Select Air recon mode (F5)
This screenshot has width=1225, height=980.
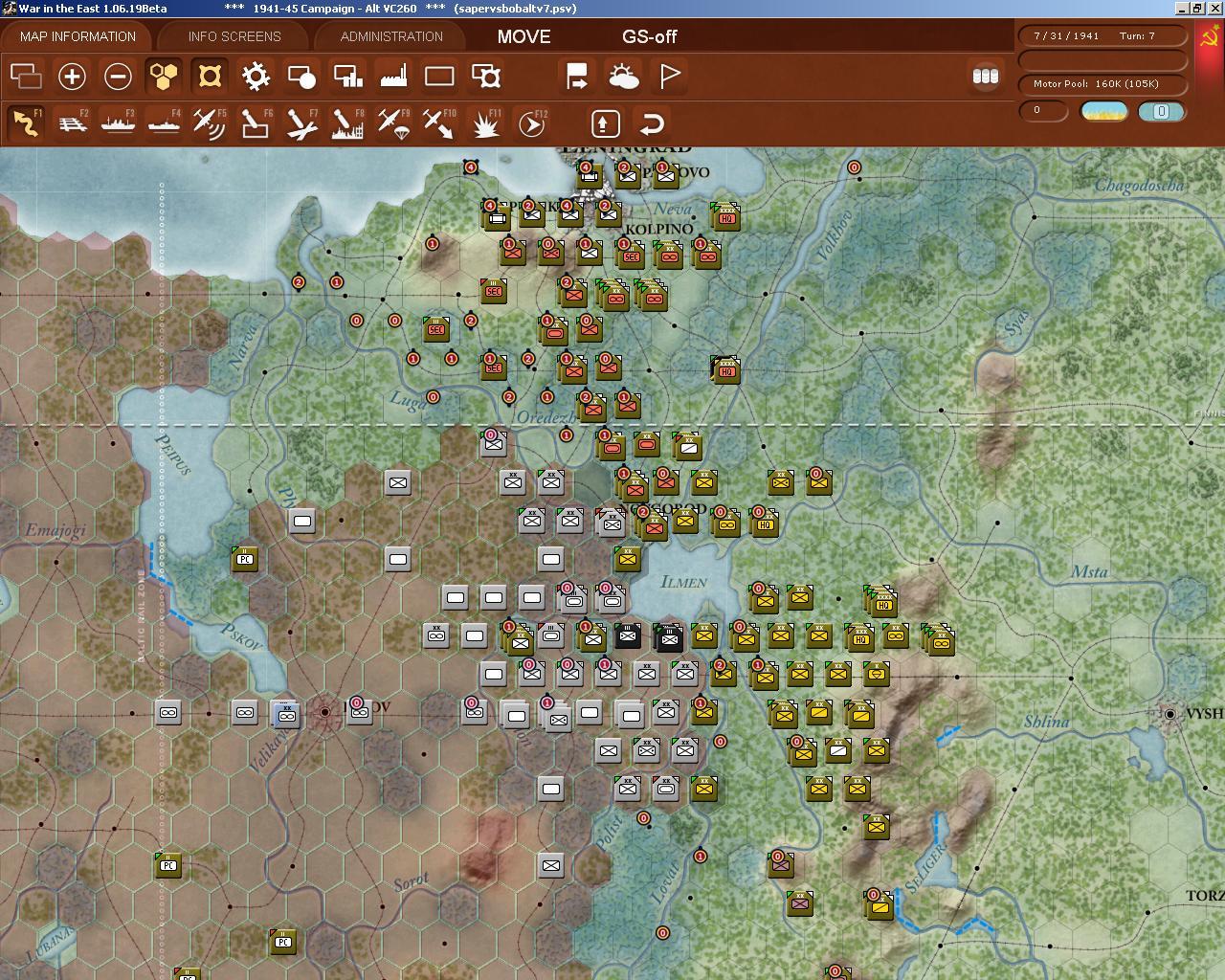(210, 123)
